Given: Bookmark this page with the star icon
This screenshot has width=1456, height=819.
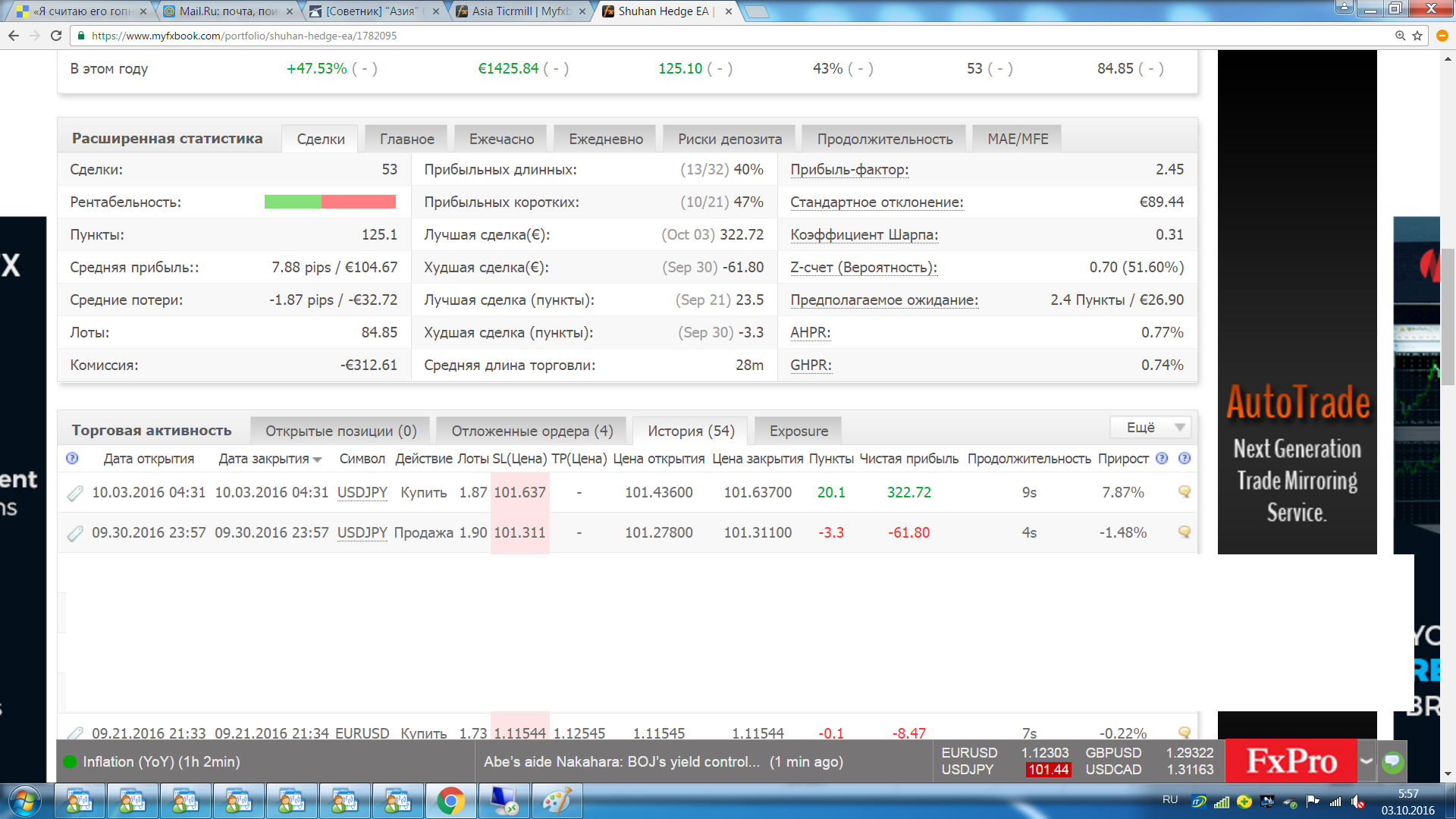Looking at the screenshot, I should [x=1417, y=36].
